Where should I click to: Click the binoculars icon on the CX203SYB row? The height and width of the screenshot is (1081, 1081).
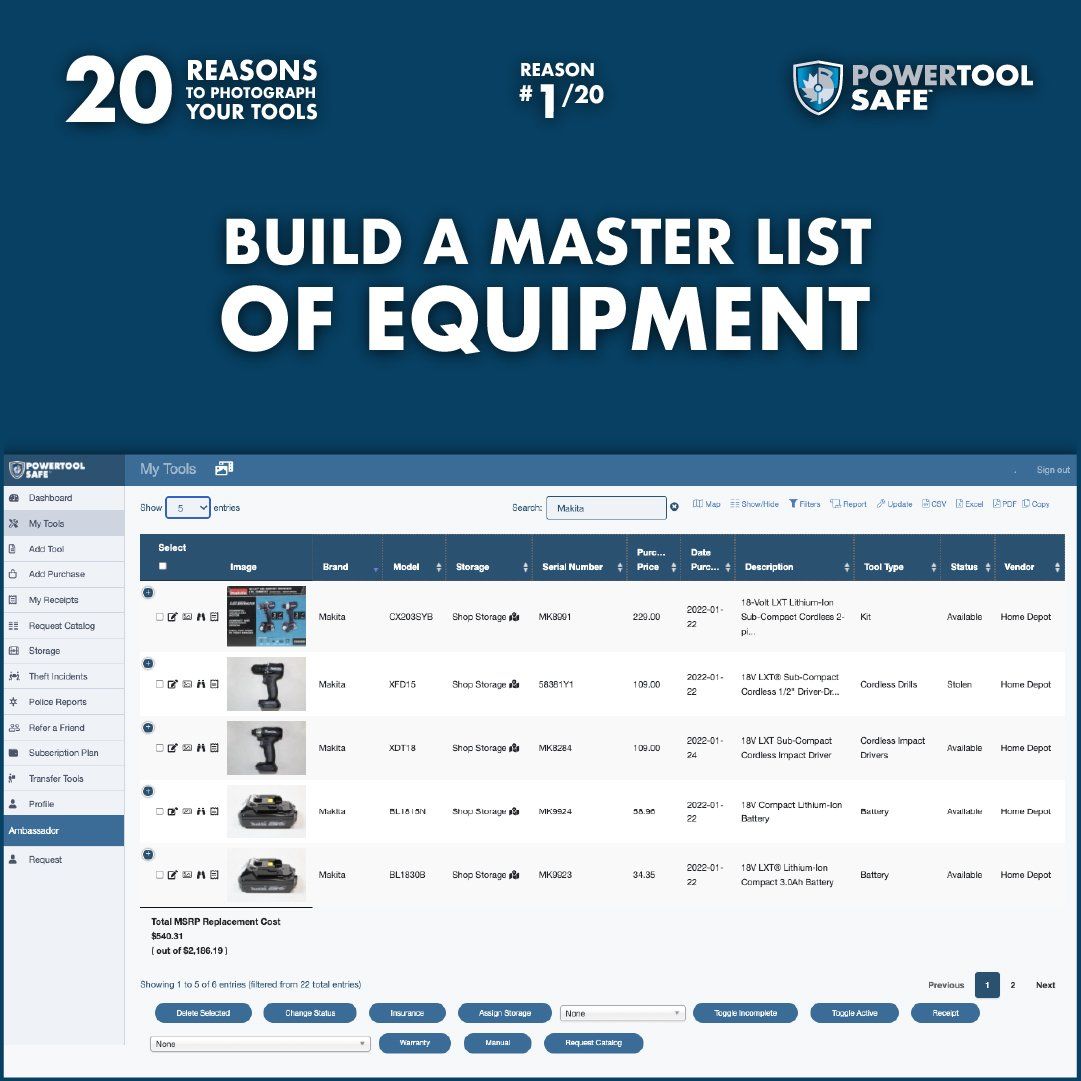pos(201,617)
